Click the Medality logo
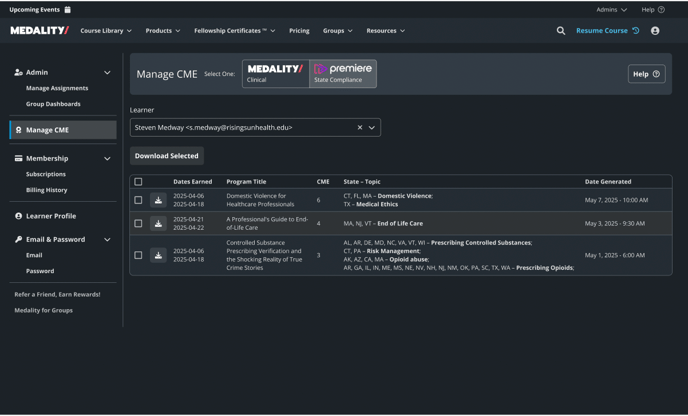Image resolution: width=688 pixels, height=416 pixels. [x=39, y=31]
